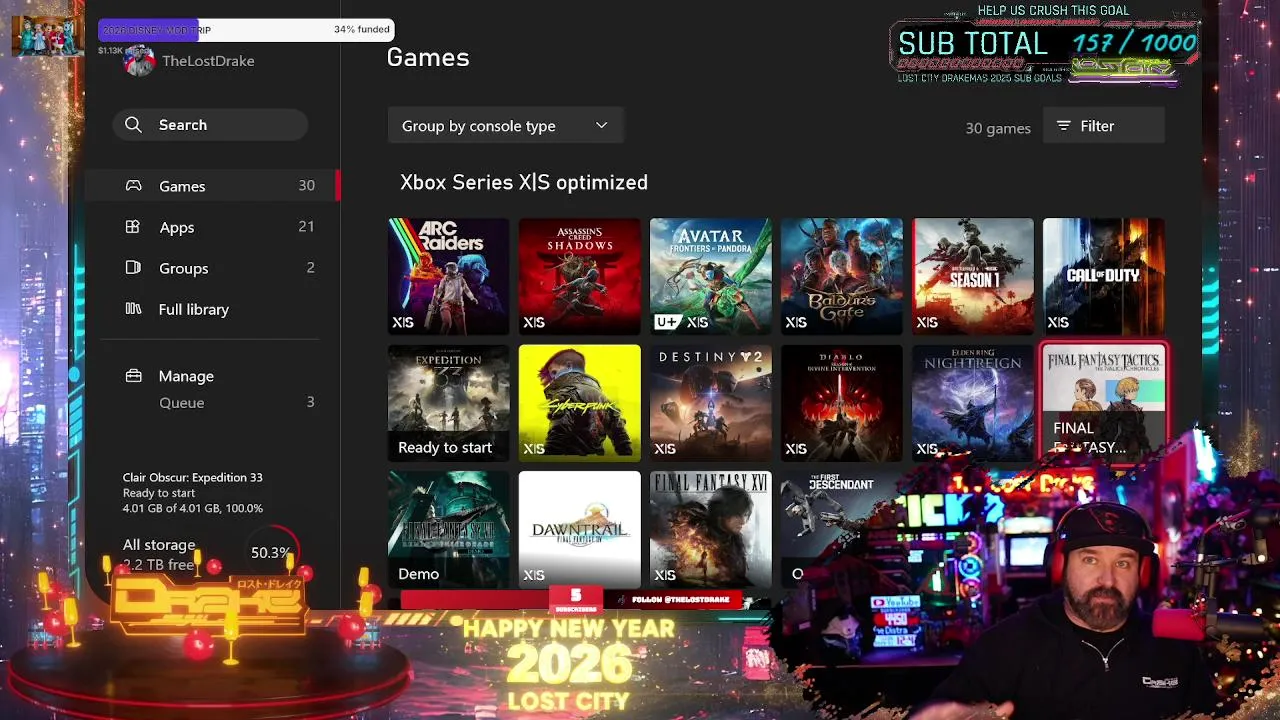1280x720 pixels.
Task: Click the magnifying glass search icon
Action: (134, 125)
